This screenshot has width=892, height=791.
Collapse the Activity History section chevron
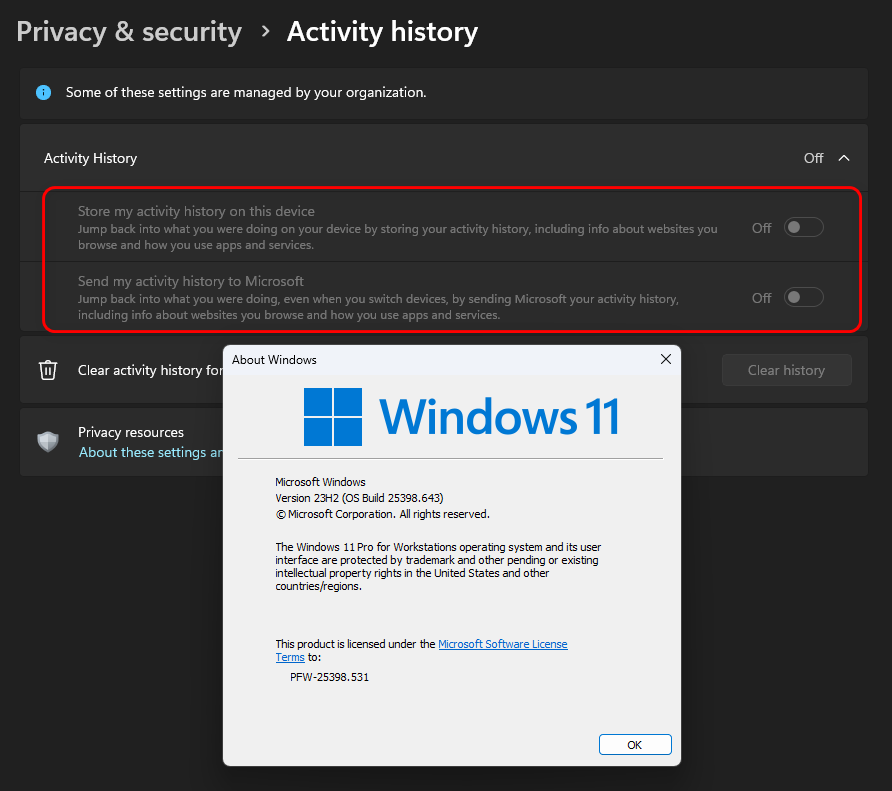pos(844,158)
